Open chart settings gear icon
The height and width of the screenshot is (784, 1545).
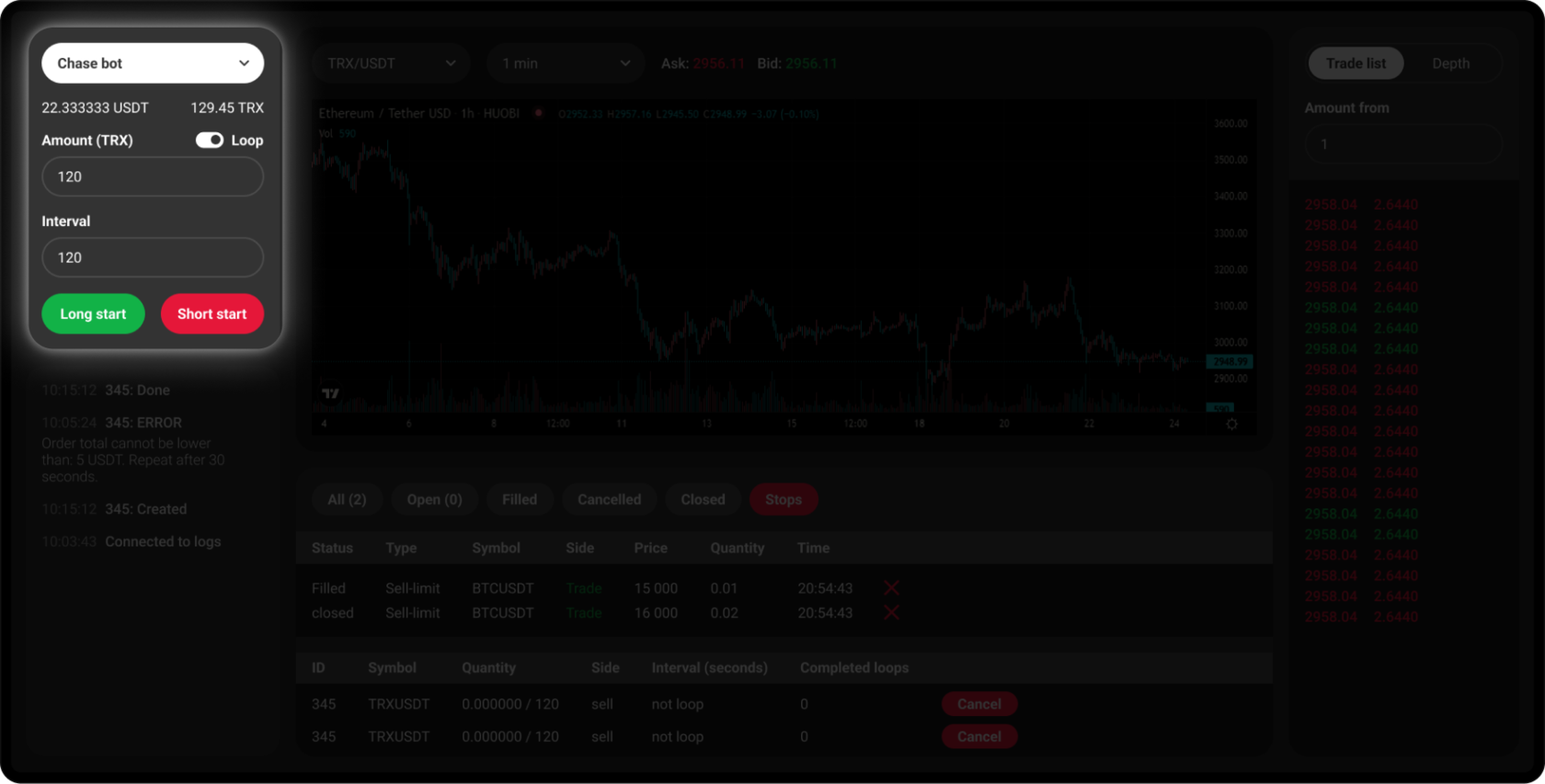[x=1231, y=424]
